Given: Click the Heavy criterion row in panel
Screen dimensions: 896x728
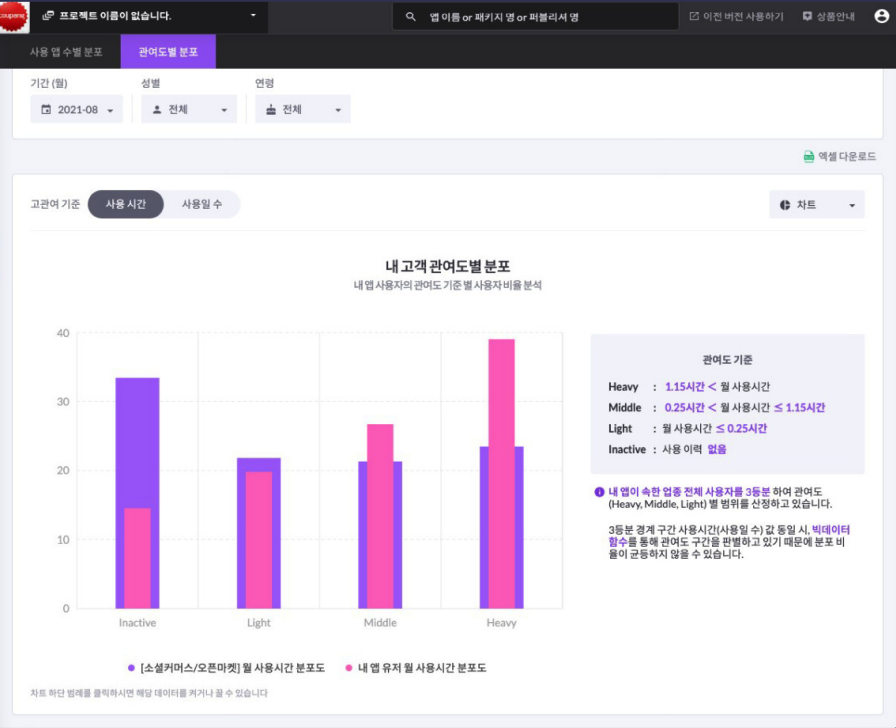Looking at the screenshot, I should point(689,387).
